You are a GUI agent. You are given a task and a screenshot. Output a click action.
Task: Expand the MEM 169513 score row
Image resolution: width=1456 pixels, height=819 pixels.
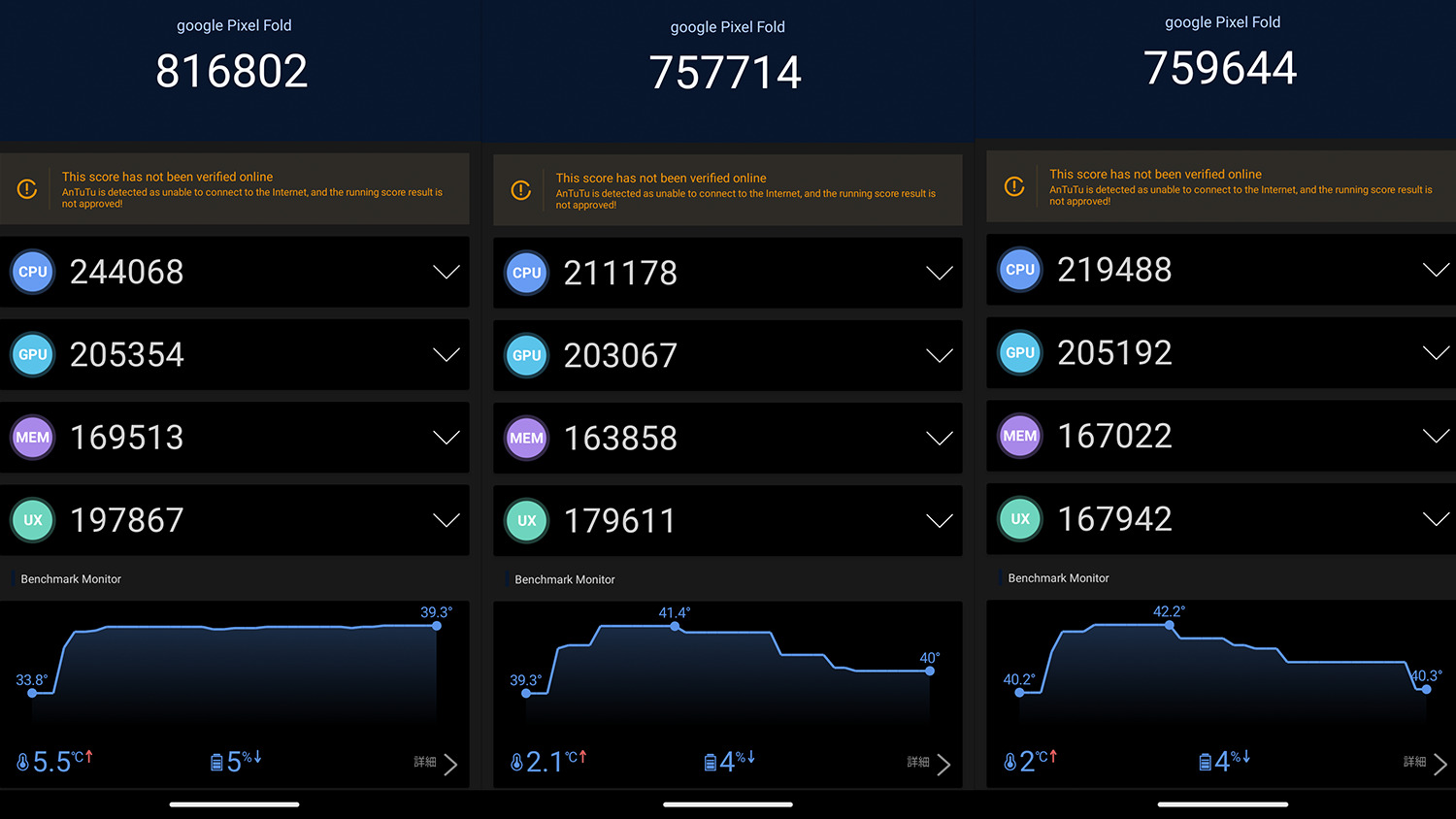pos(446,438)
